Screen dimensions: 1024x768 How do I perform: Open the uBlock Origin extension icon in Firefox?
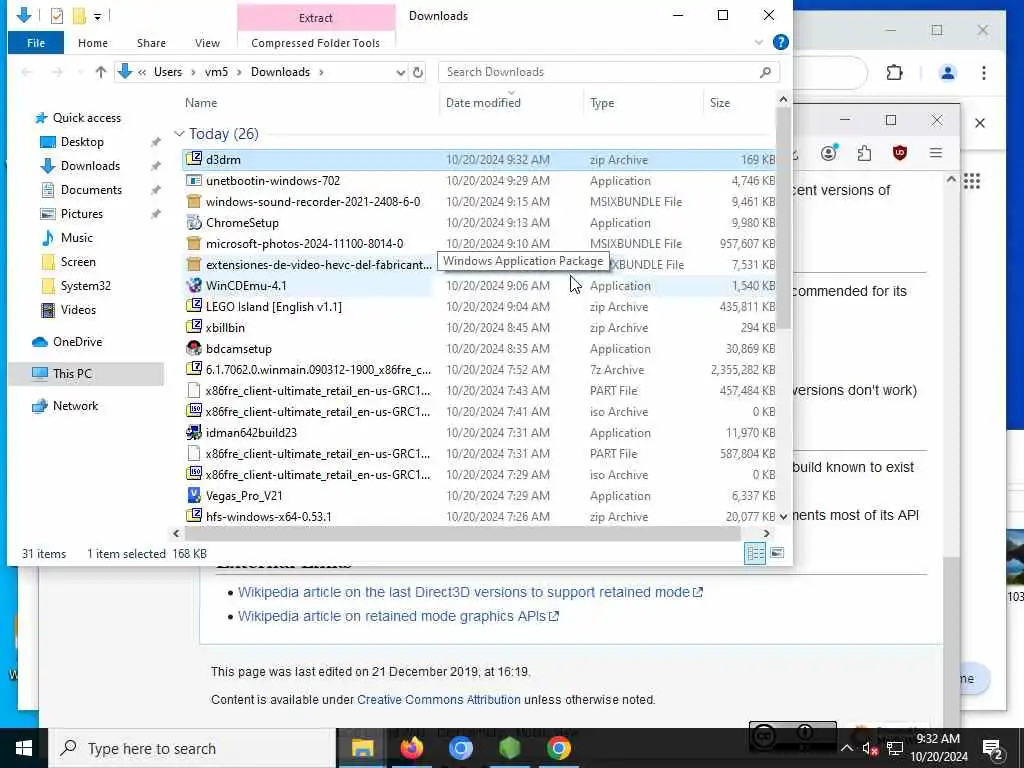pyautogui.click(x=900, y=153)
